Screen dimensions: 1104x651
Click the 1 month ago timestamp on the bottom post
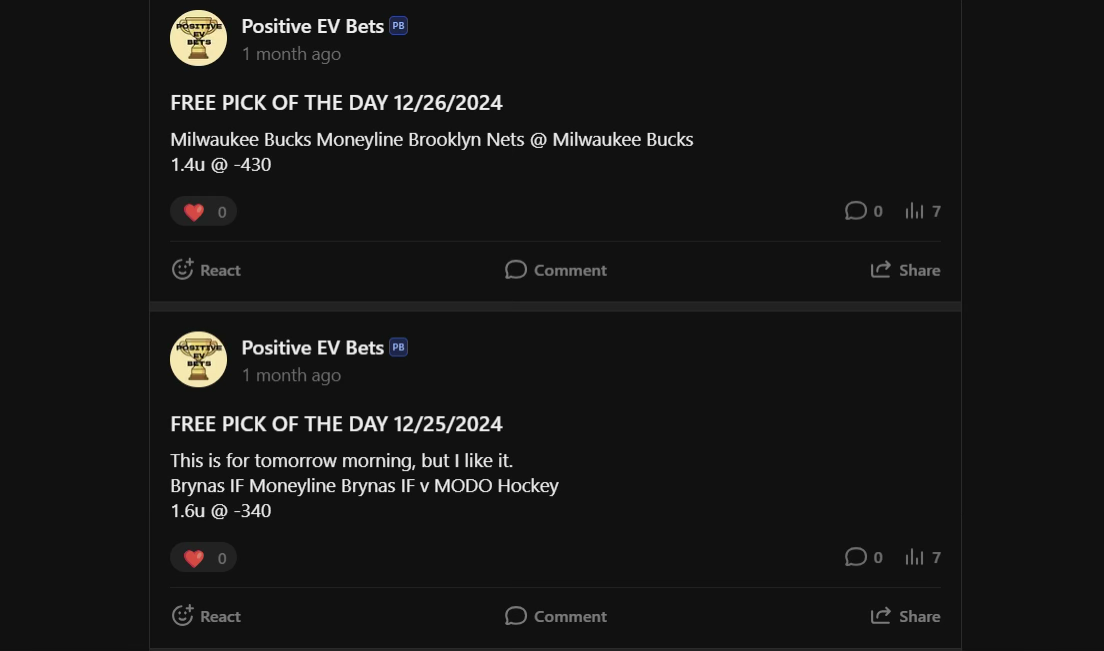click(291, 375)
